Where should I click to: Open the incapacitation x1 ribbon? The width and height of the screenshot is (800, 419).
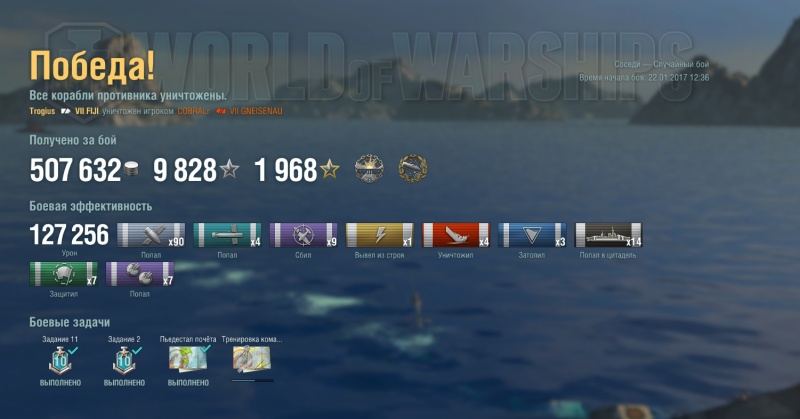pos(379,235)
